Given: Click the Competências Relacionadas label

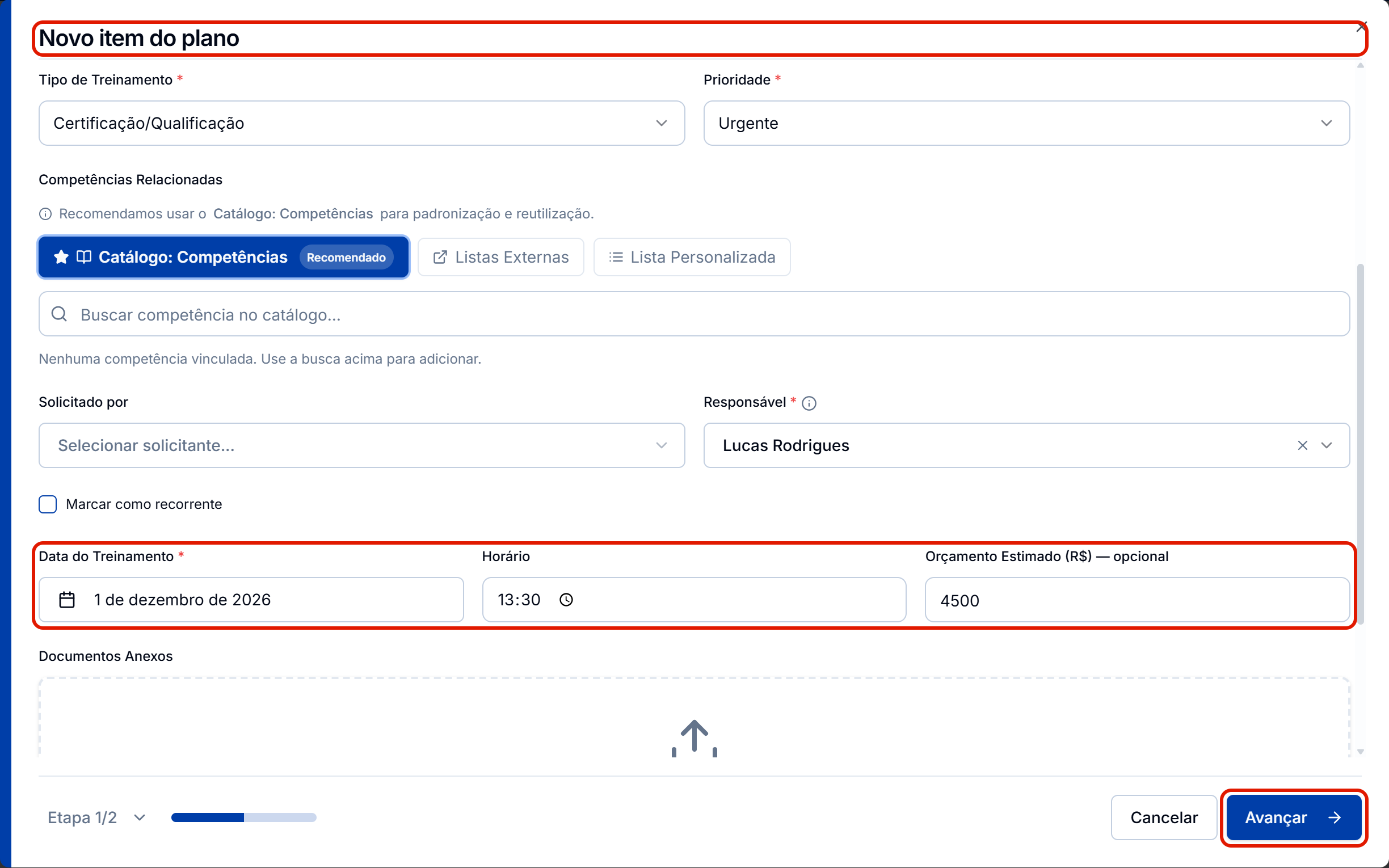Looking at the screenshot, I should tap(131, 180).
